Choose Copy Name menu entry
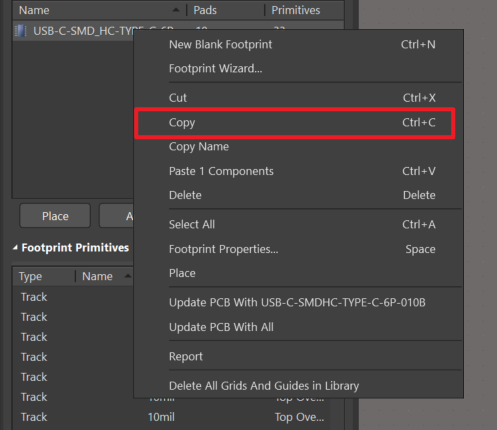The image size is (497, 430). click(298, 146)
